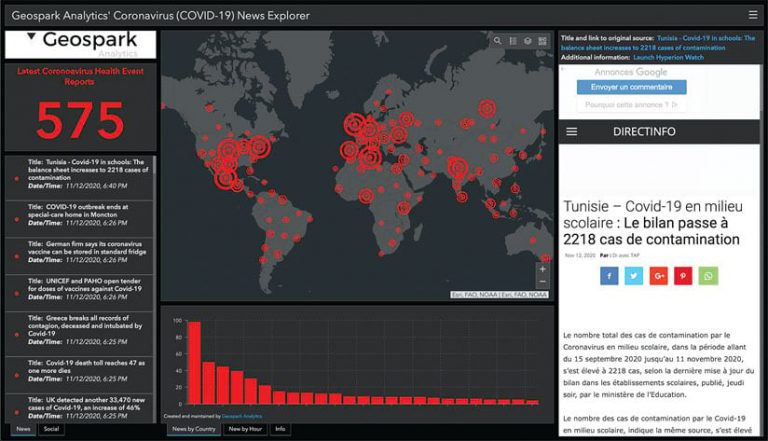Open the Info tab

point(280,429)
